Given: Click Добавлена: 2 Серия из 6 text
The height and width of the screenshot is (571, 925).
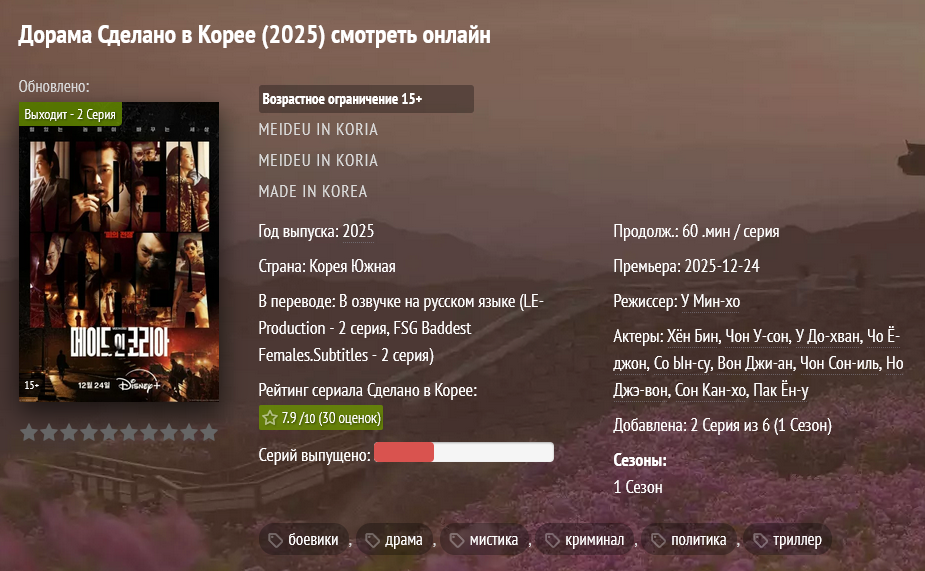Looking at the screenshot, I should (x=723, y=425).
